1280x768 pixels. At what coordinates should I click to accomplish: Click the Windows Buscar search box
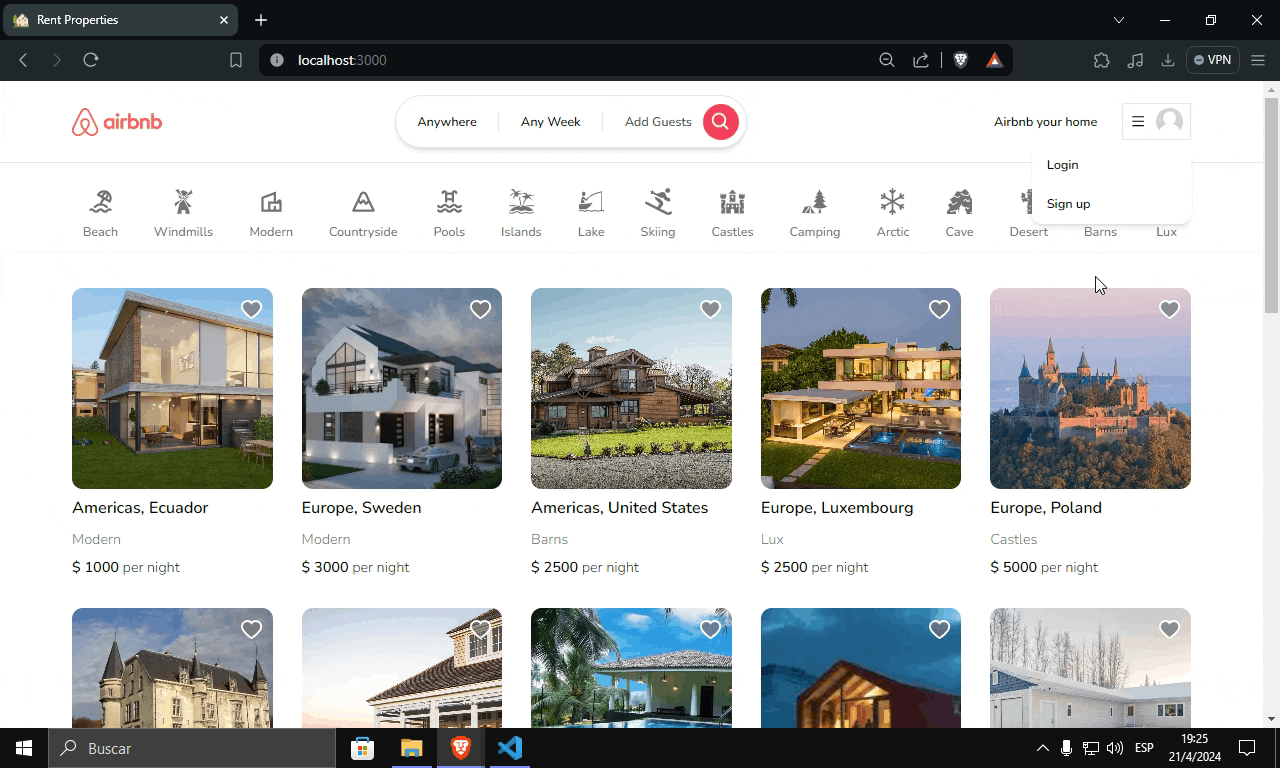point(192,748)
